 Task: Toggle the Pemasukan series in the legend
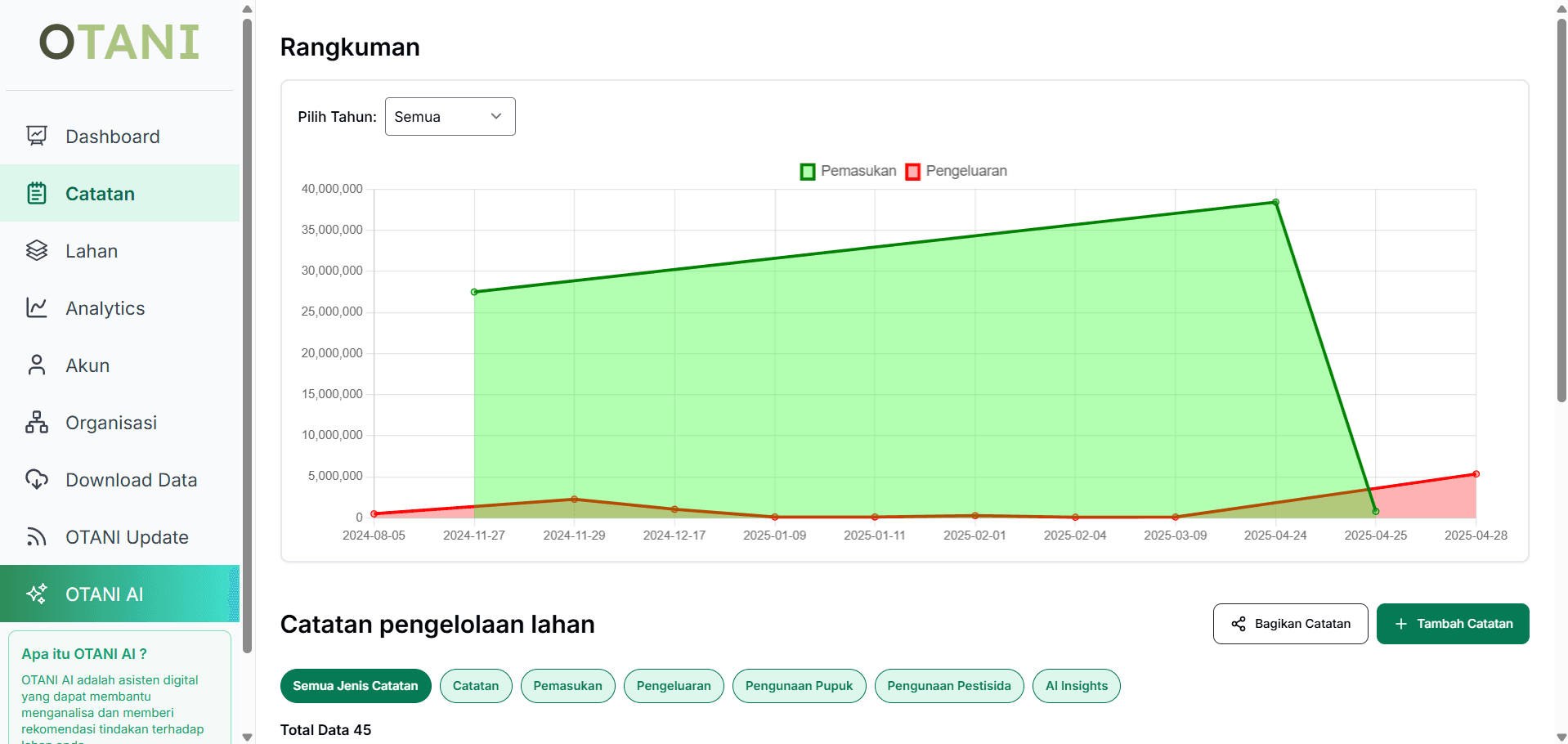(x=848, y=171)
